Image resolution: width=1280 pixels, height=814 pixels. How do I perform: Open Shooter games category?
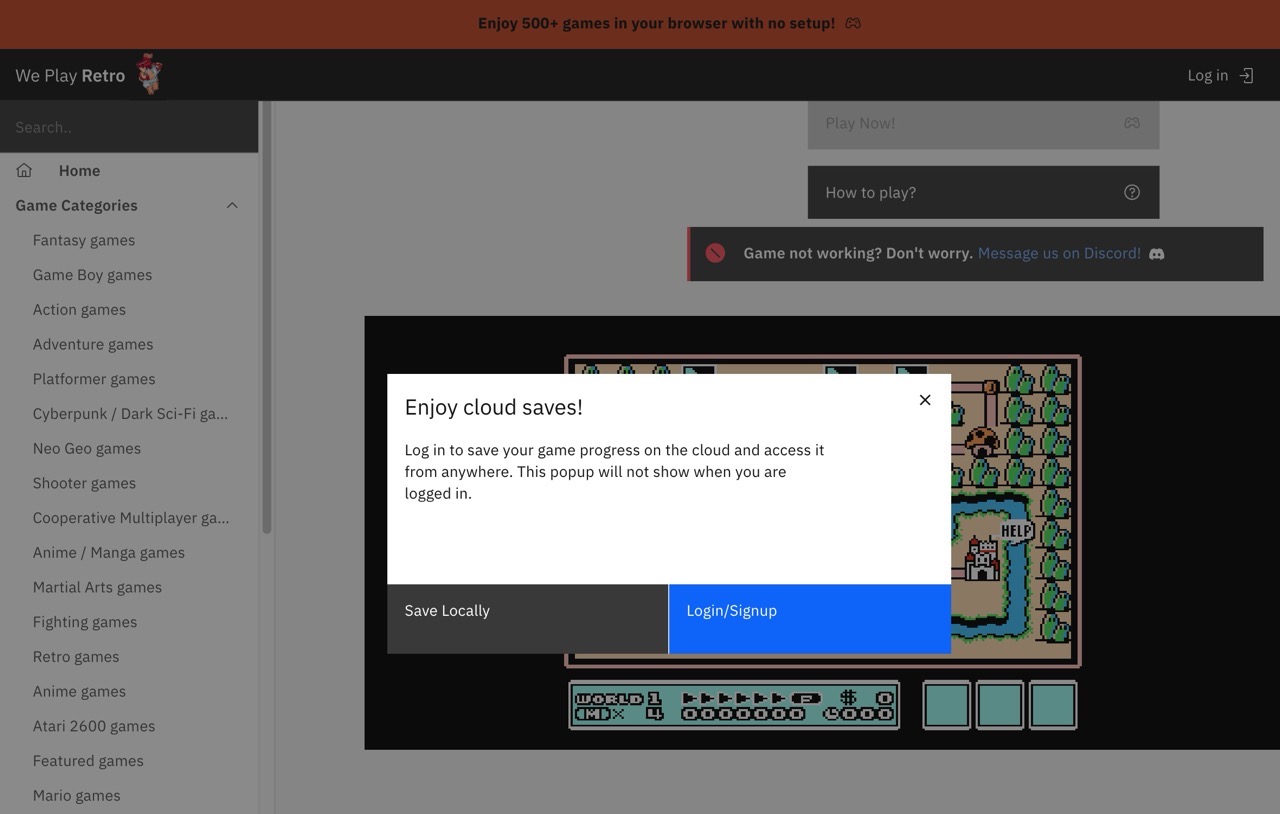click(x=84, y=483)
